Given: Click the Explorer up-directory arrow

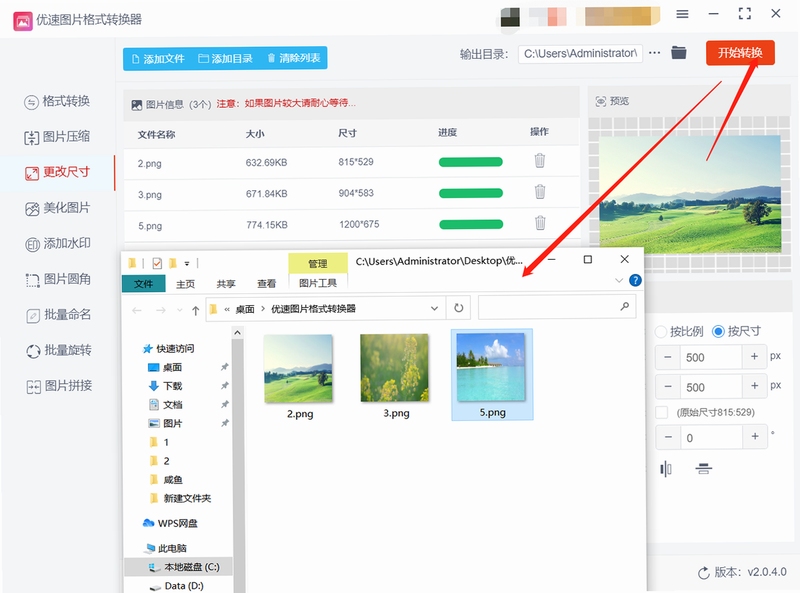Looking at the screenshot, I should click(195, 310).
